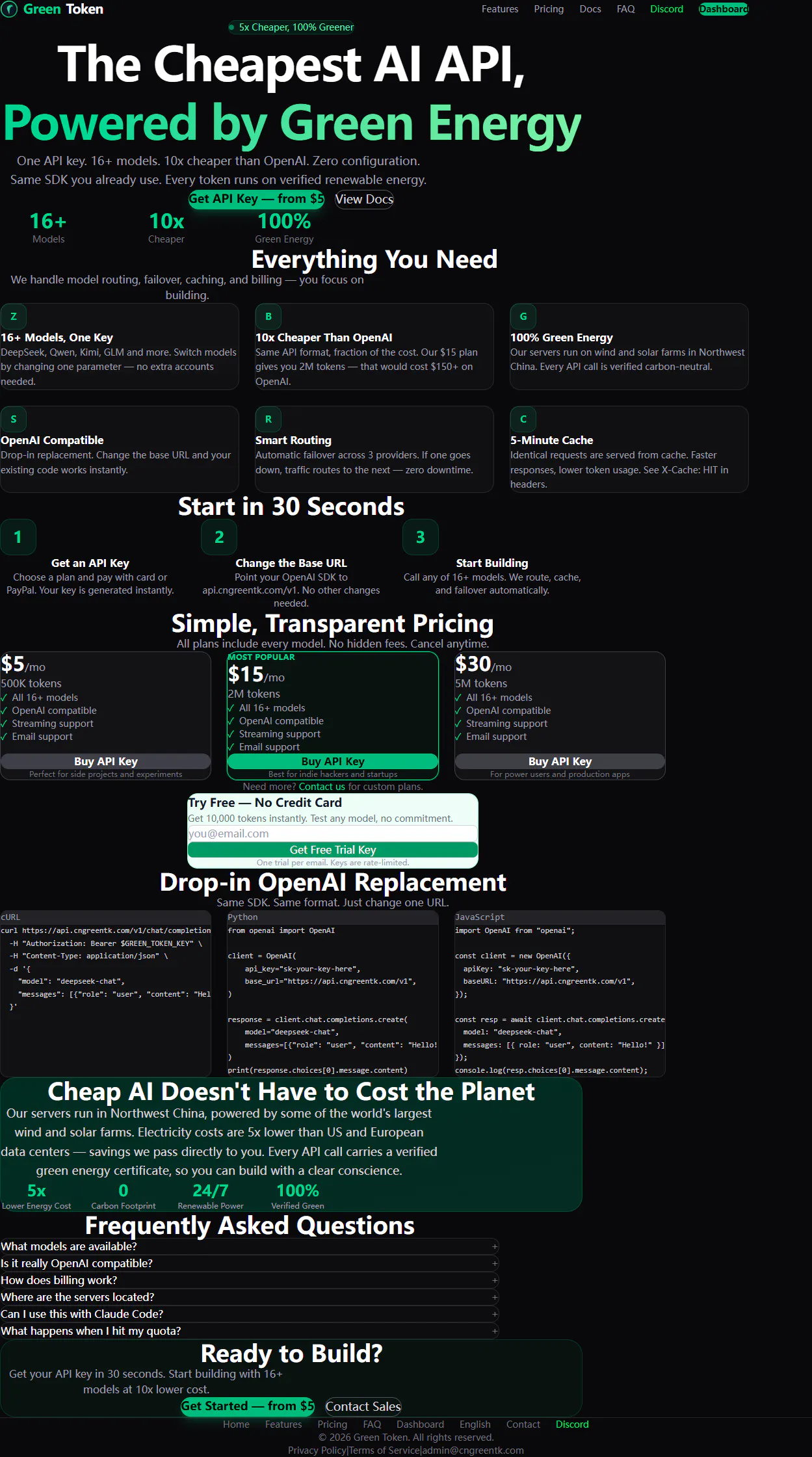Viewport: 812px width, 1457px height.
Task: Click the Get Free Trial Key button
Action: click(333, 850)
